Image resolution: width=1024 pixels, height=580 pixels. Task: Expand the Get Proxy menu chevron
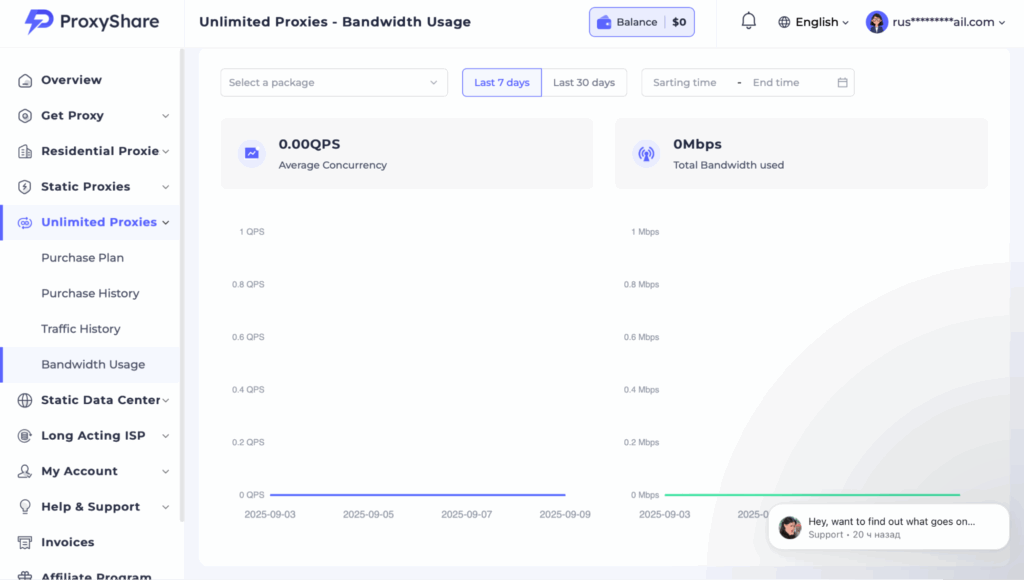[166, 116]
